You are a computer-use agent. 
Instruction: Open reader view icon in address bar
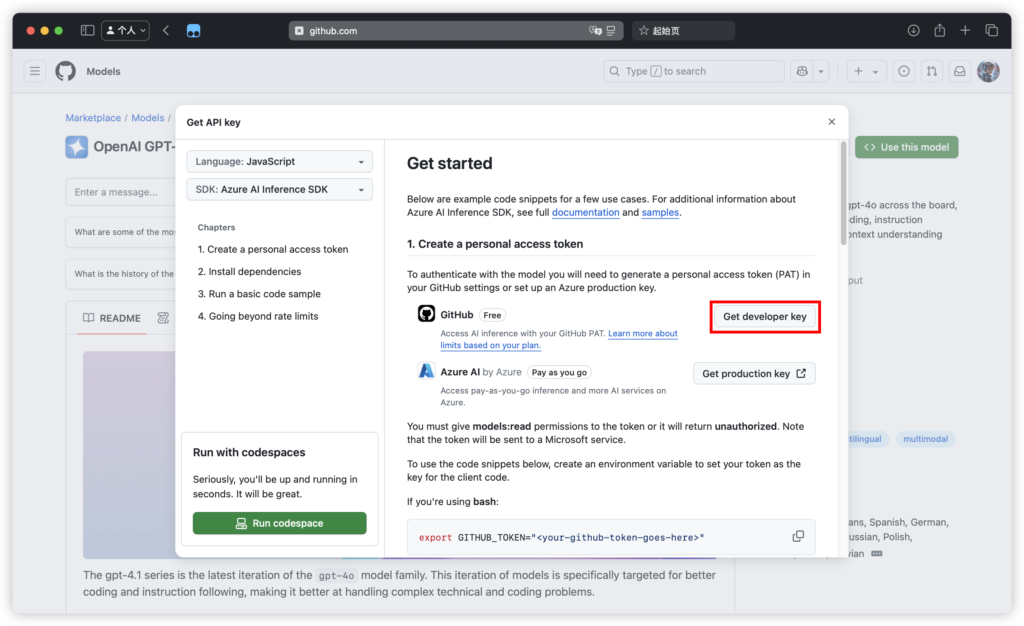pyautogui.click(x=611, y=31)
